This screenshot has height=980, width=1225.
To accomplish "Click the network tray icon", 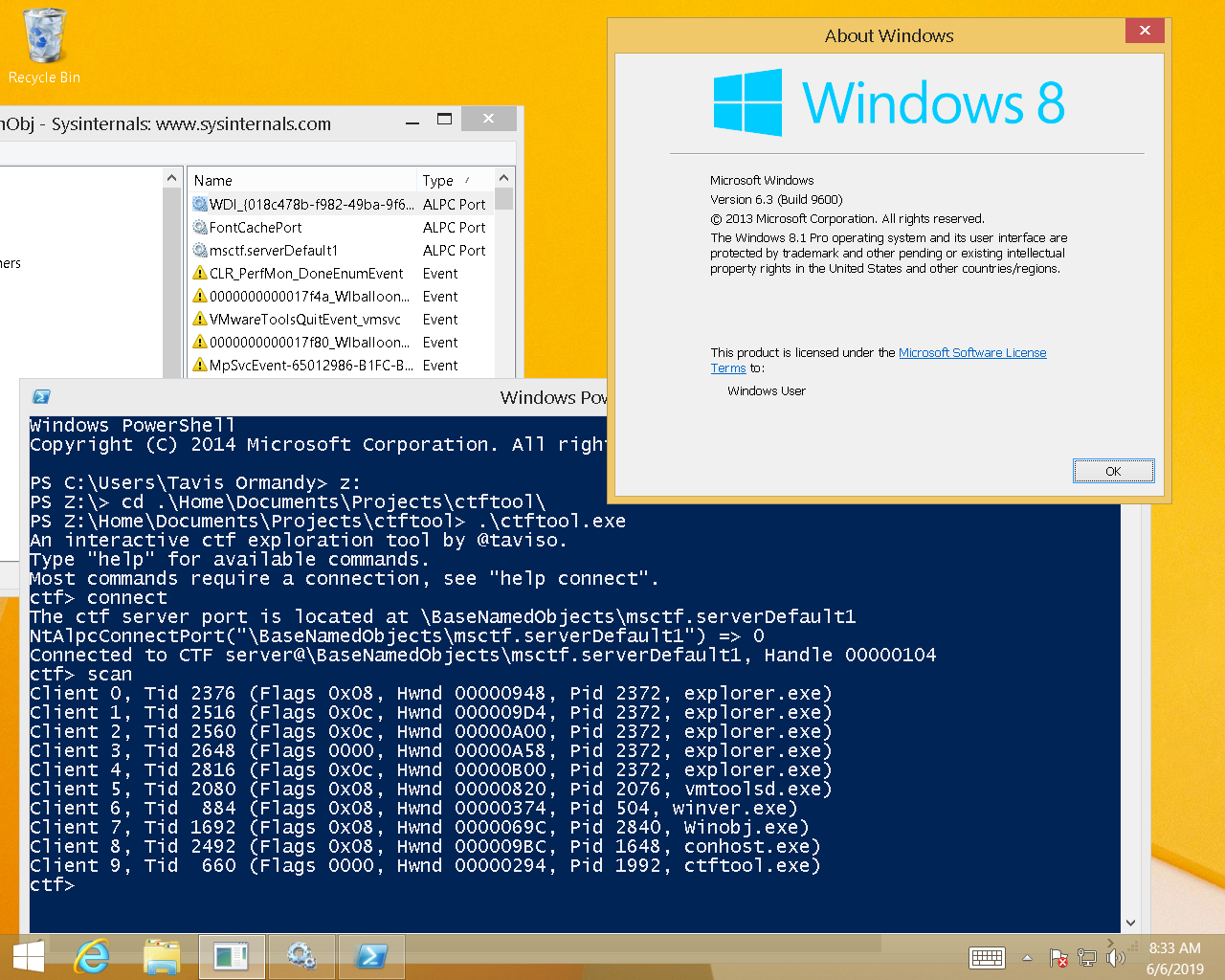I will click(1087, 958).
